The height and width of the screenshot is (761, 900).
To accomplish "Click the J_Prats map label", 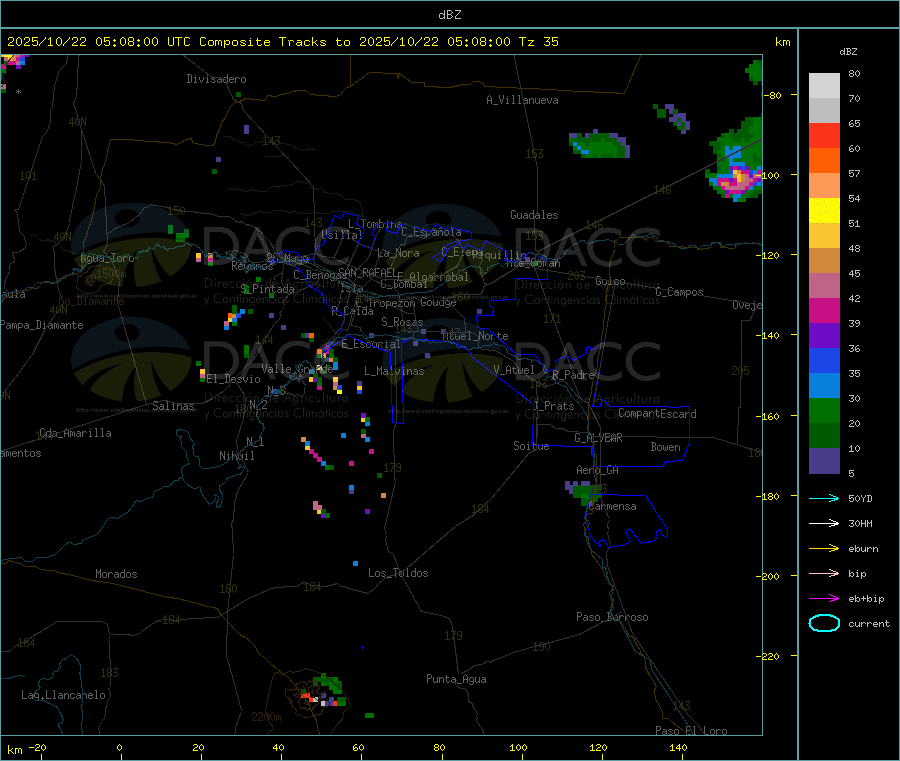I will point(554,406).
